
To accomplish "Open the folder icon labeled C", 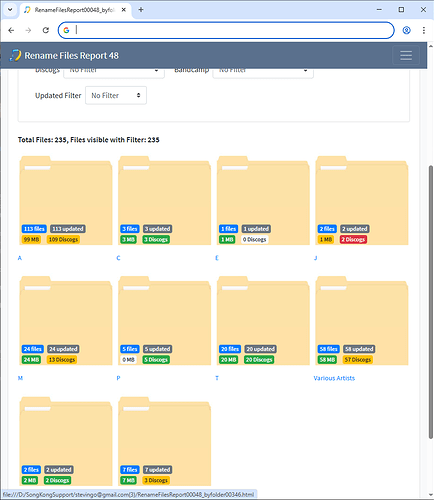I will coord(164,200).
